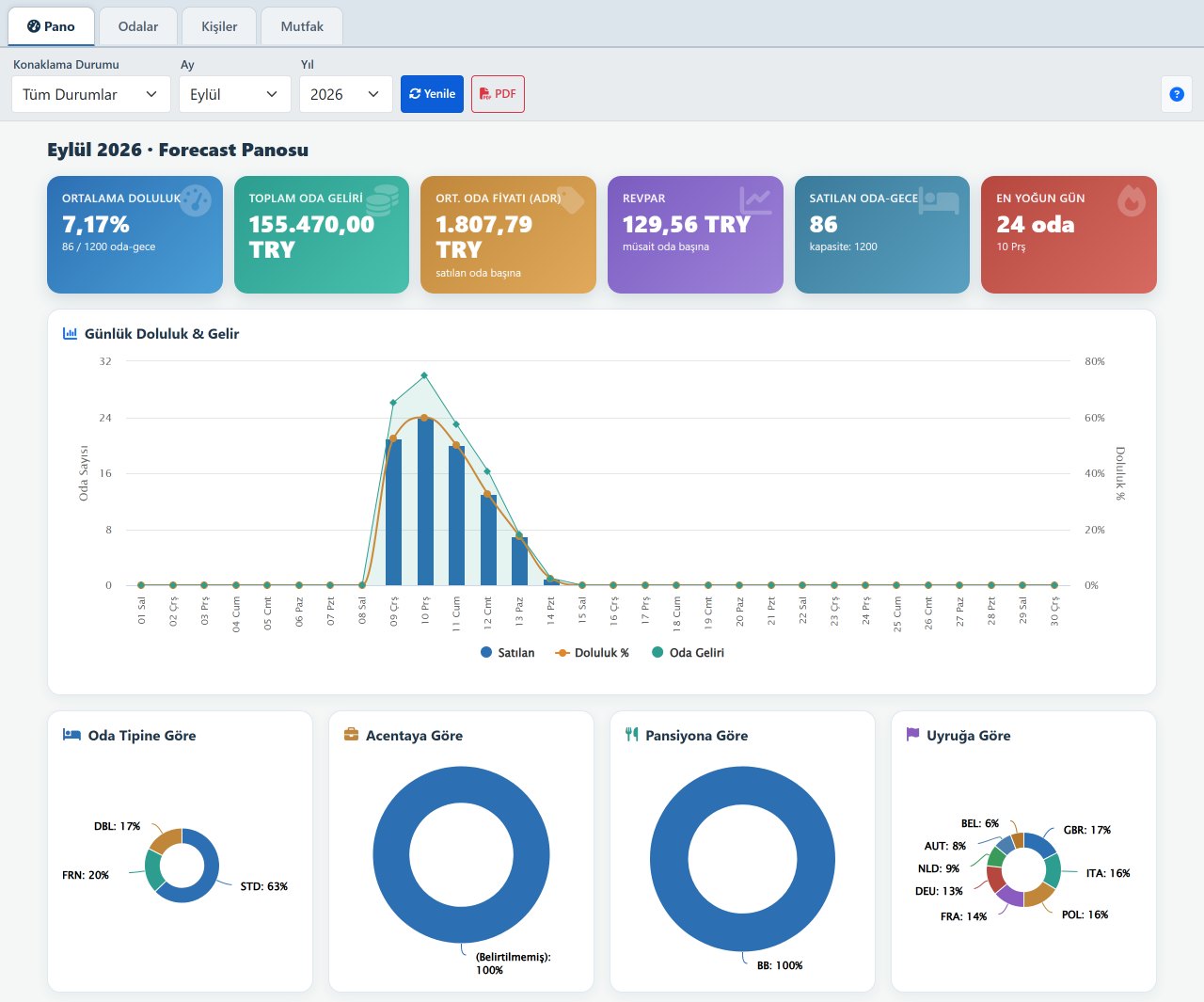Switch to the Odalar tab
The image size is (1204, 1002).
tap(138, 26)
